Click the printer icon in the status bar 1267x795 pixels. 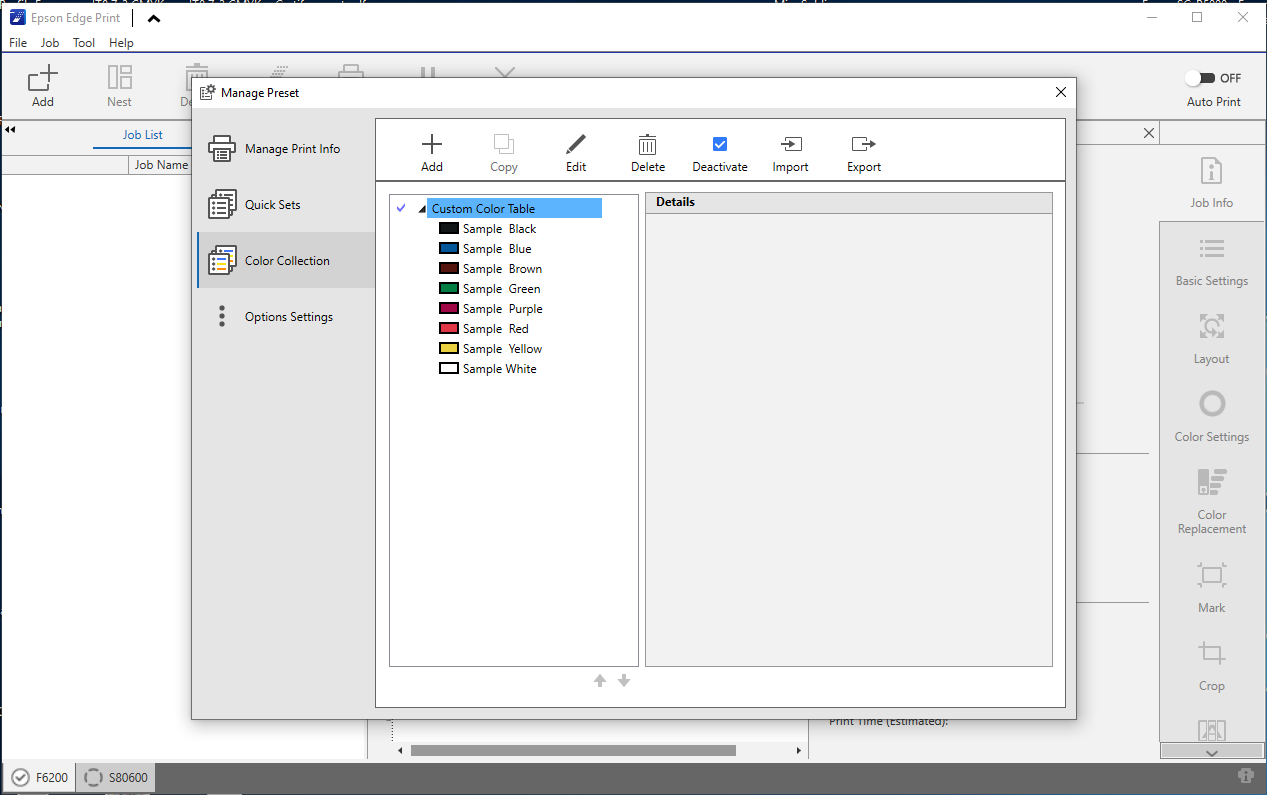[1246, 776]
